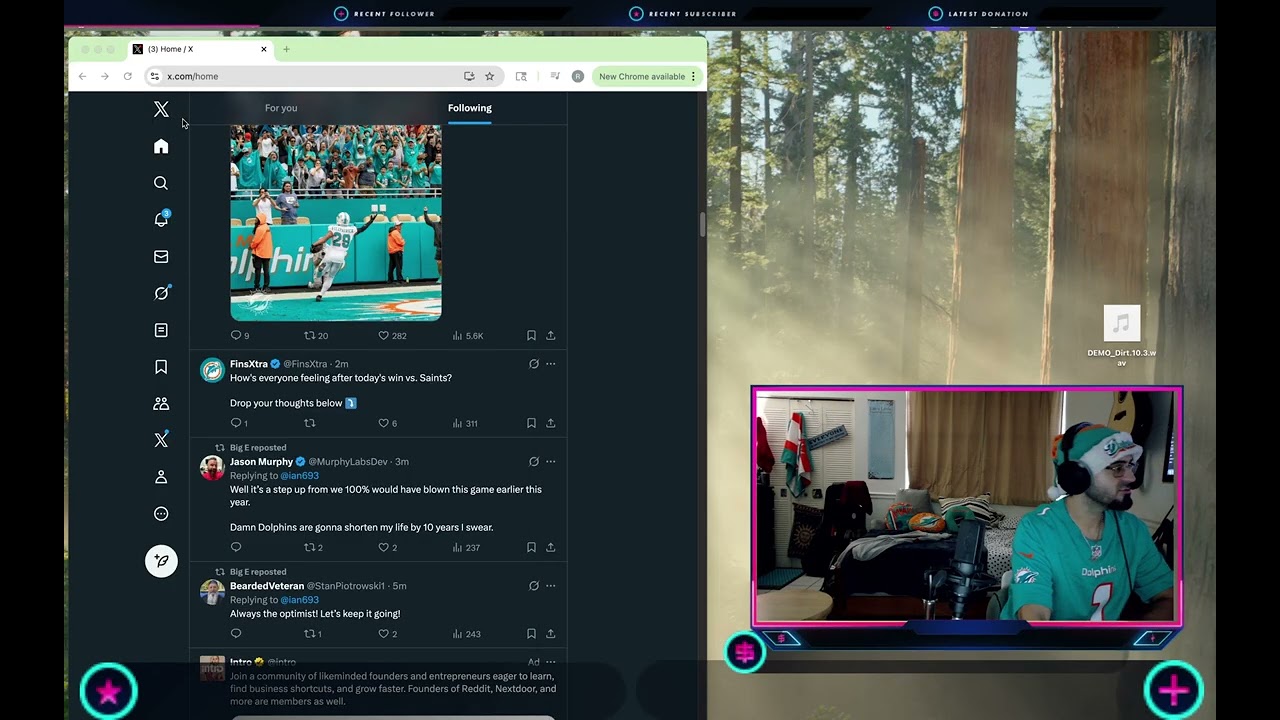The image size is (1280, 720).
Task: Open Chrome profile avatar R
Action: point(578,76)
